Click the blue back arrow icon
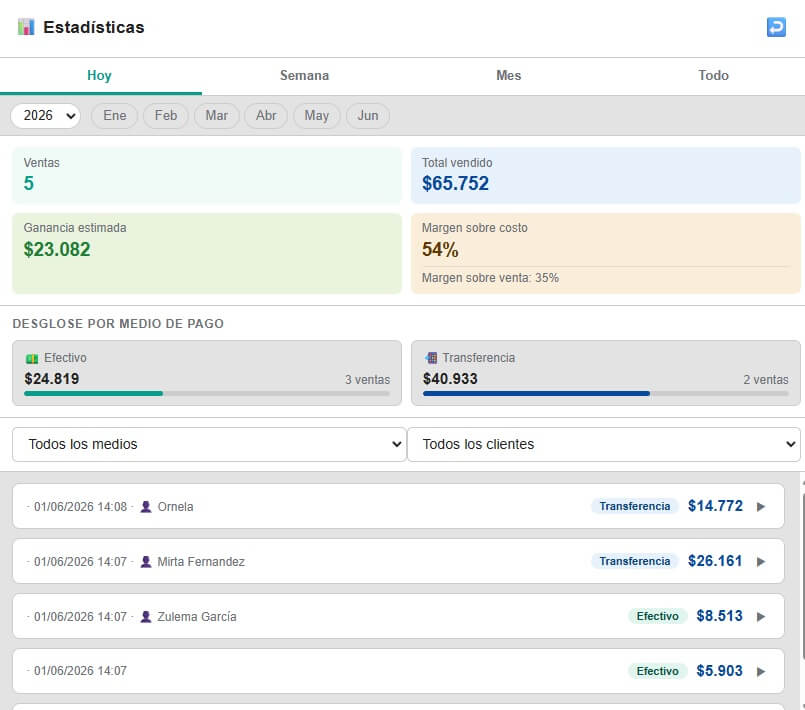Viewport: 805px width, 710px height. pyautogui.click(x=776, y=27)
